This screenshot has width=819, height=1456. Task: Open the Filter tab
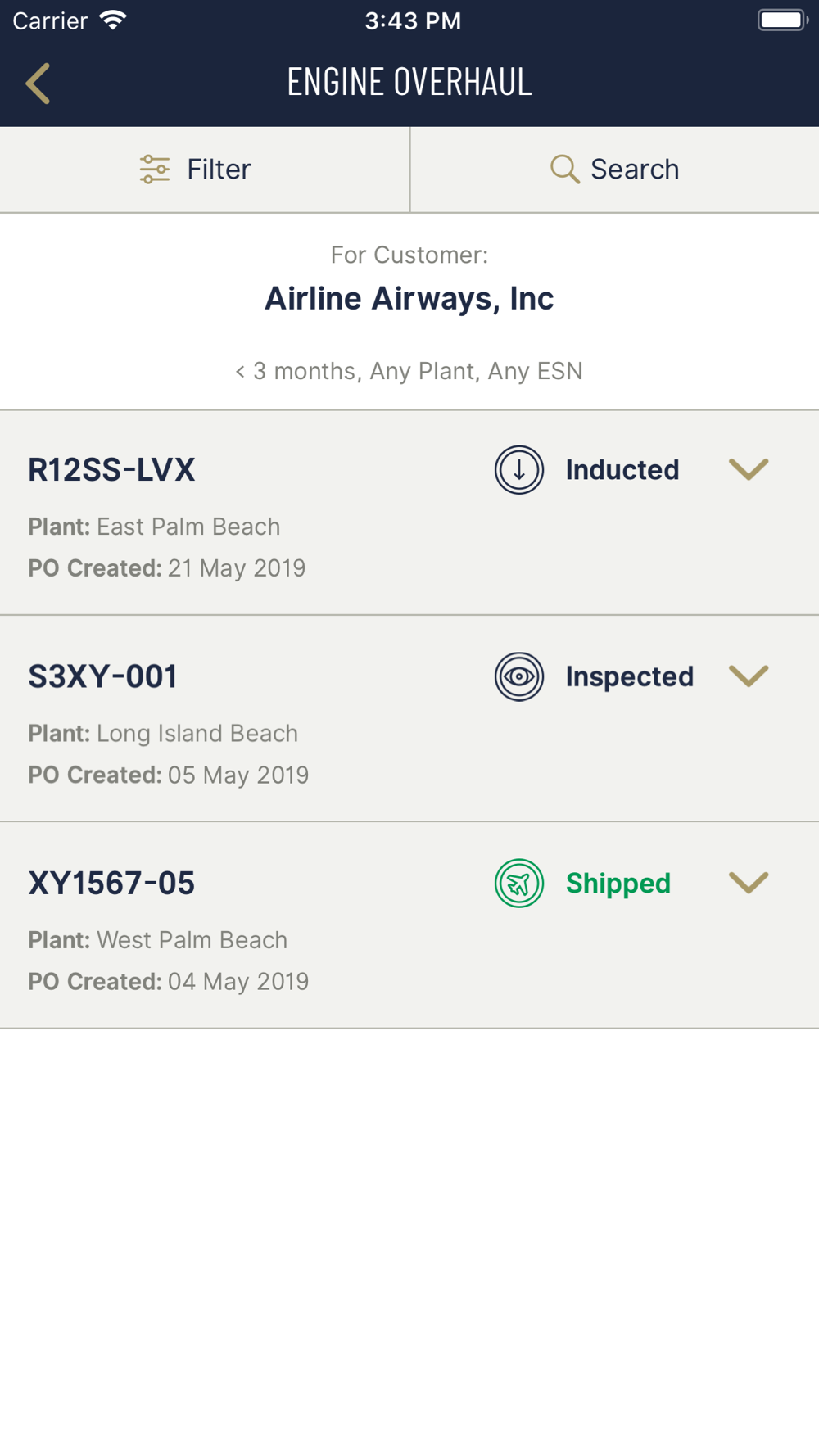(x=204, y=170)
